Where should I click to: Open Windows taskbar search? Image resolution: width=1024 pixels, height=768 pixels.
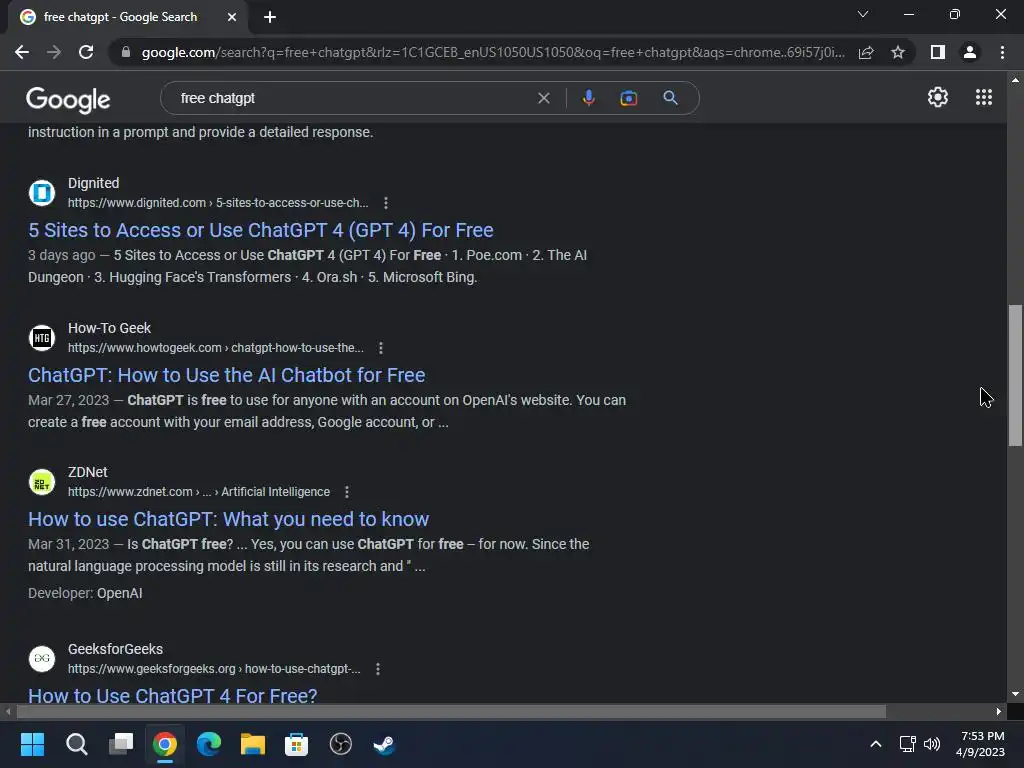[x=76, y=744]
